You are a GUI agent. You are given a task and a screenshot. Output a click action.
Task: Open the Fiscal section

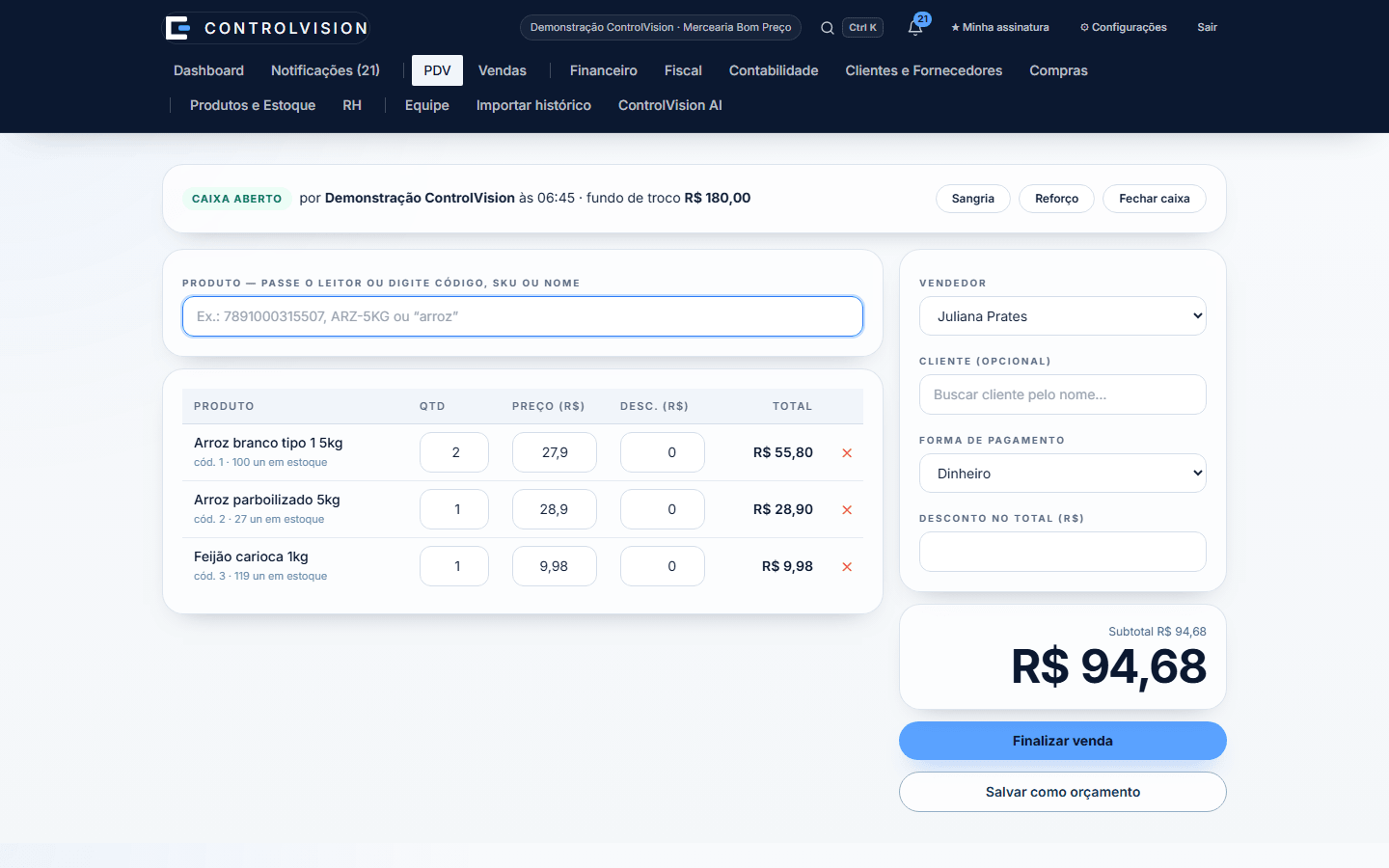(683, 70)
